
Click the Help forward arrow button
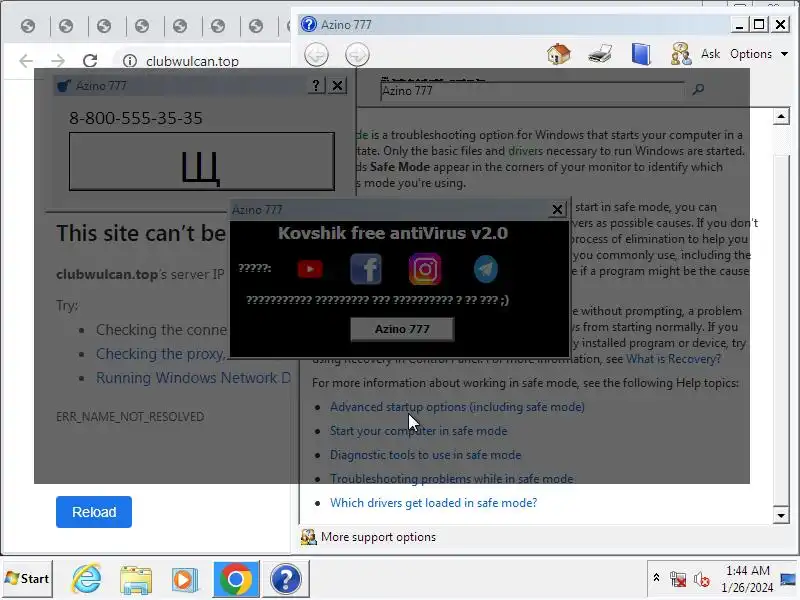pos(357,55)
